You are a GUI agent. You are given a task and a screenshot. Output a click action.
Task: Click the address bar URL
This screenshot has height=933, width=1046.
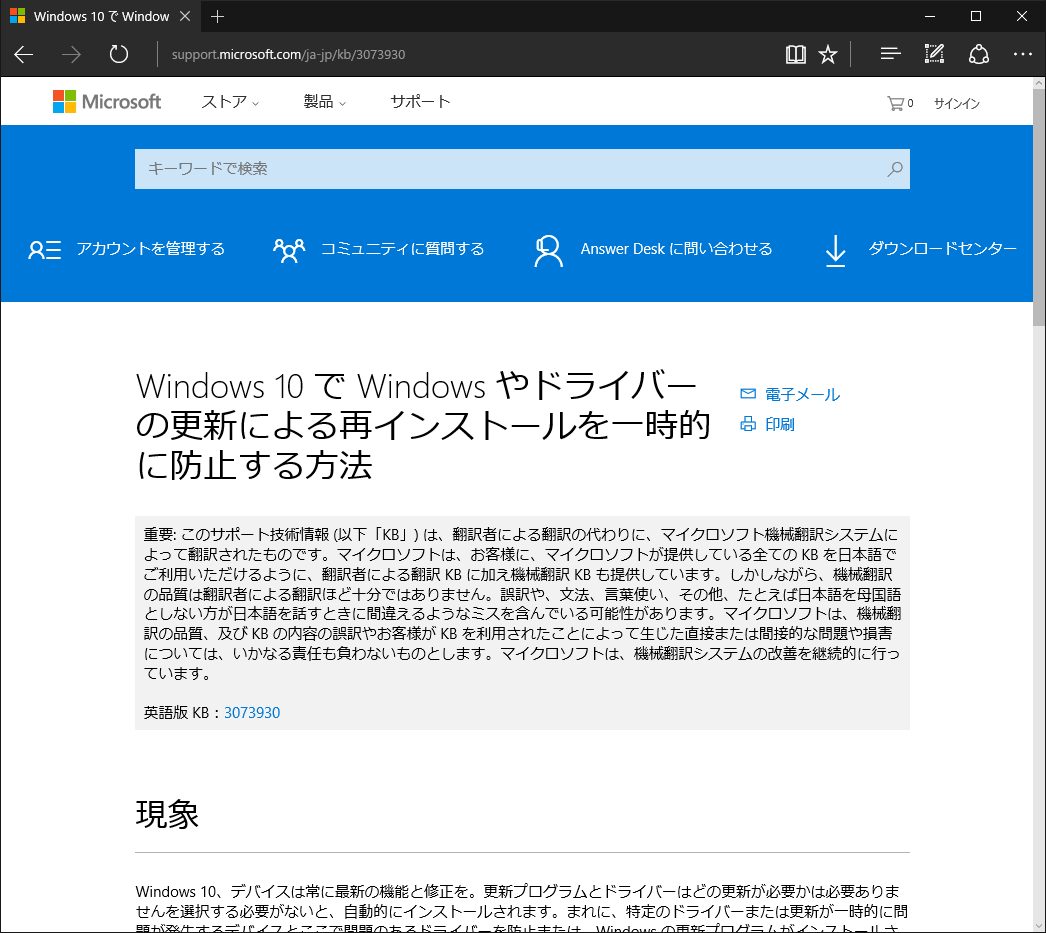[288, 54]
